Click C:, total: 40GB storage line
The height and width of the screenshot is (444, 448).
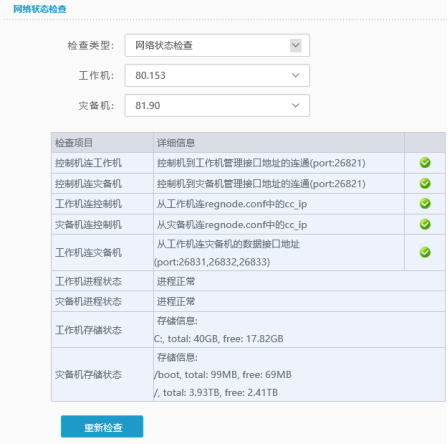point(219,339)
